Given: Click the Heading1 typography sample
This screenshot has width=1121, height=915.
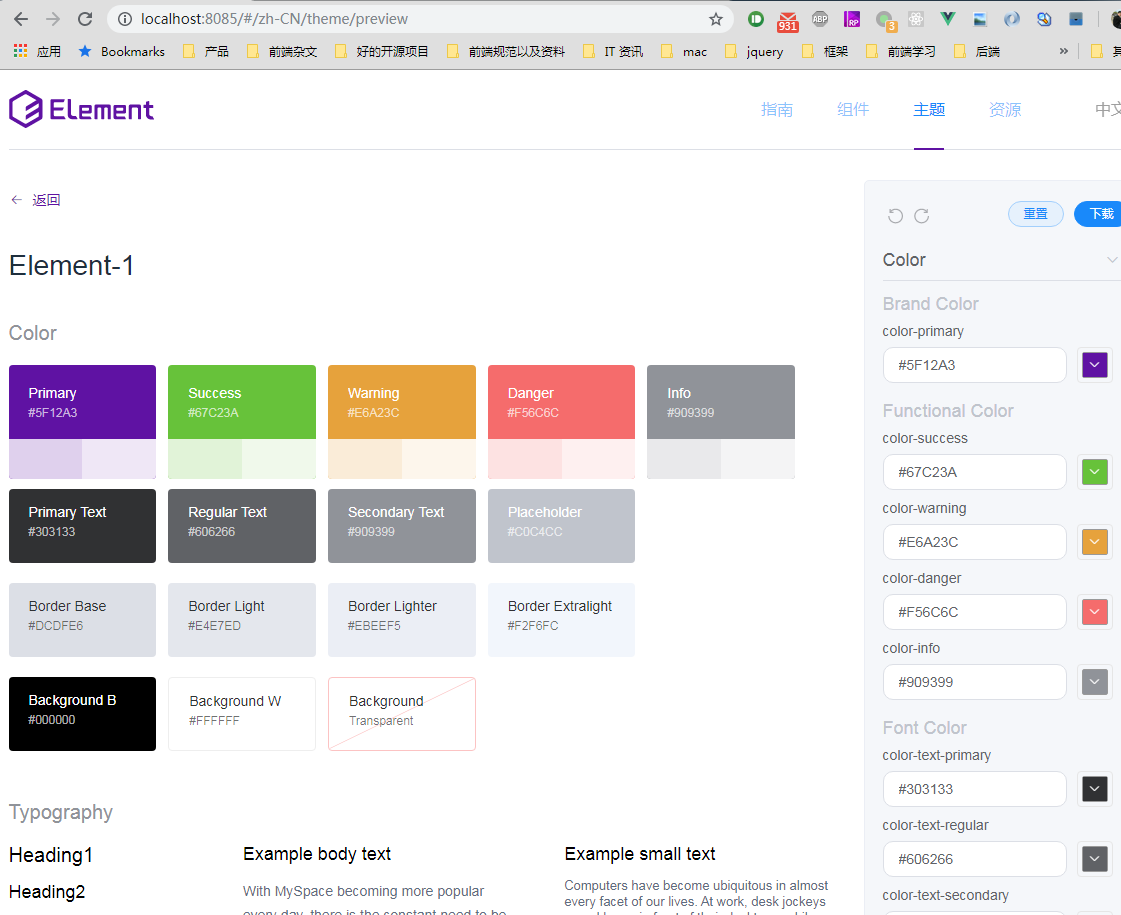Looking at the screenshot, I should (x=51, y=855).
